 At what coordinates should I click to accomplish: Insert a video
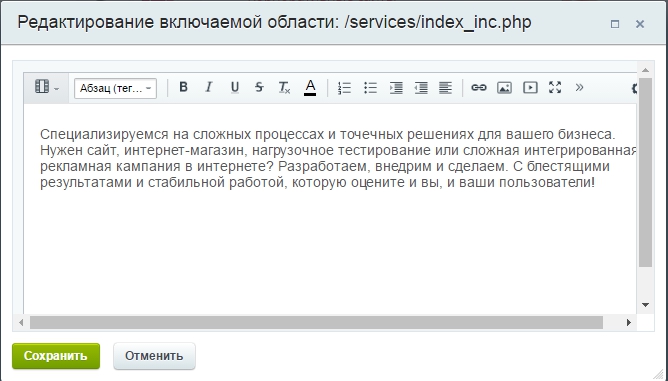(x=530, y=87)
